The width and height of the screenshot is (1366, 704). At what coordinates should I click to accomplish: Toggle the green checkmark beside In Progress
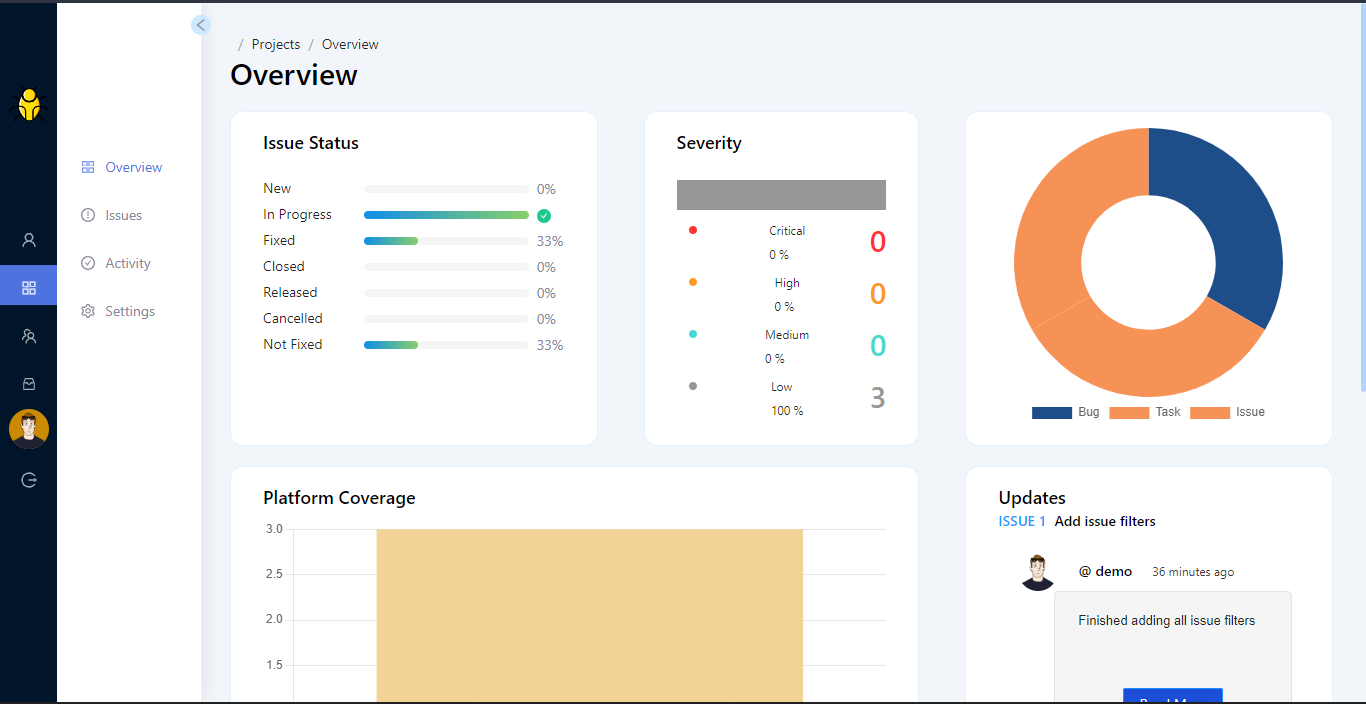pos(543,215)
